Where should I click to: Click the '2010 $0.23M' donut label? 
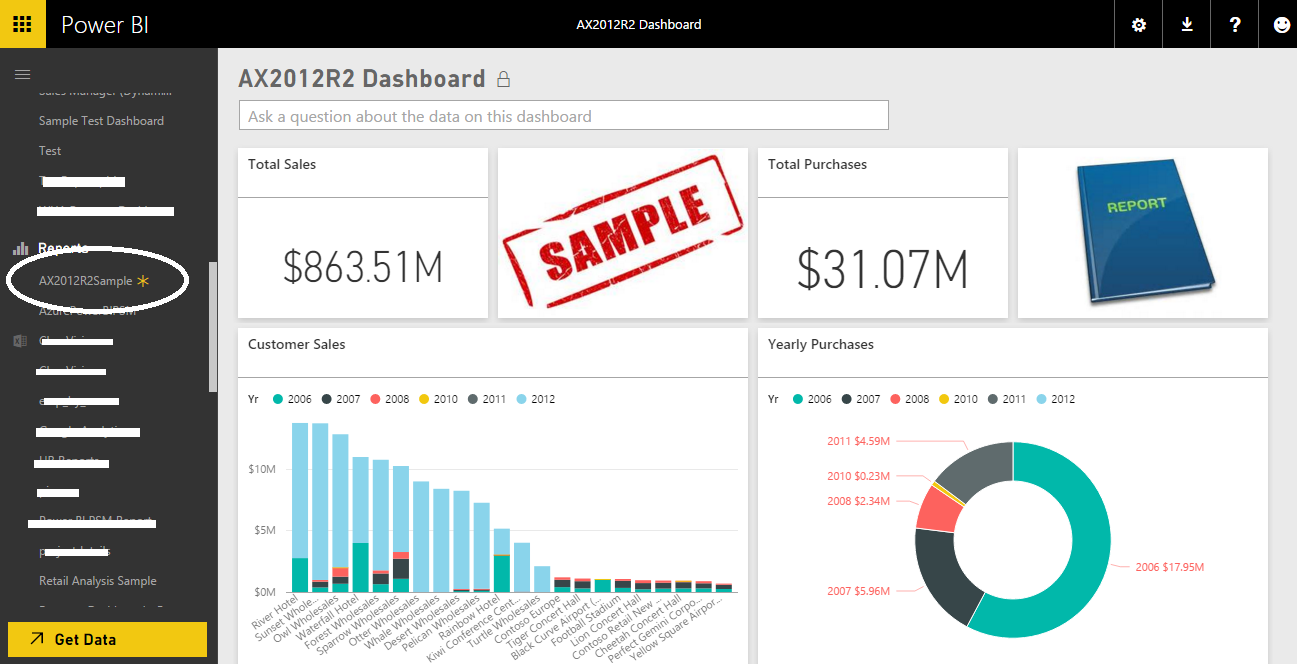point(859,476)
